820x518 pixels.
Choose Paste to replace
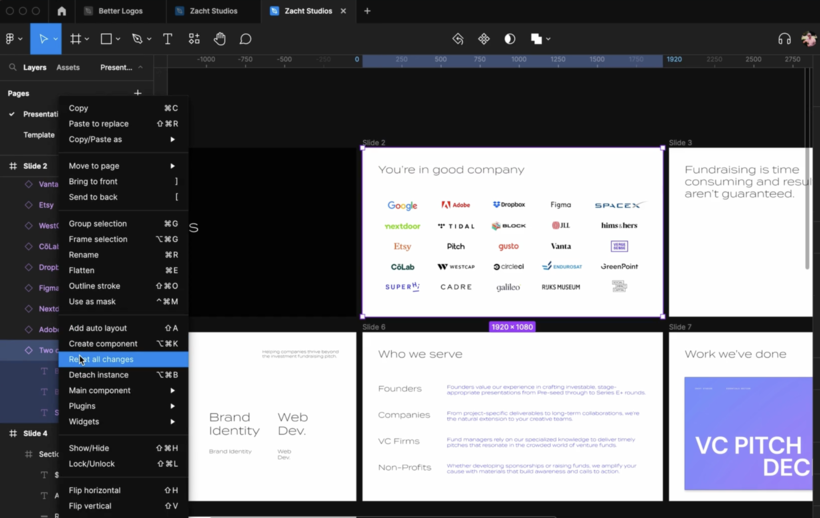pyautogui.click(x=123, y=124)
